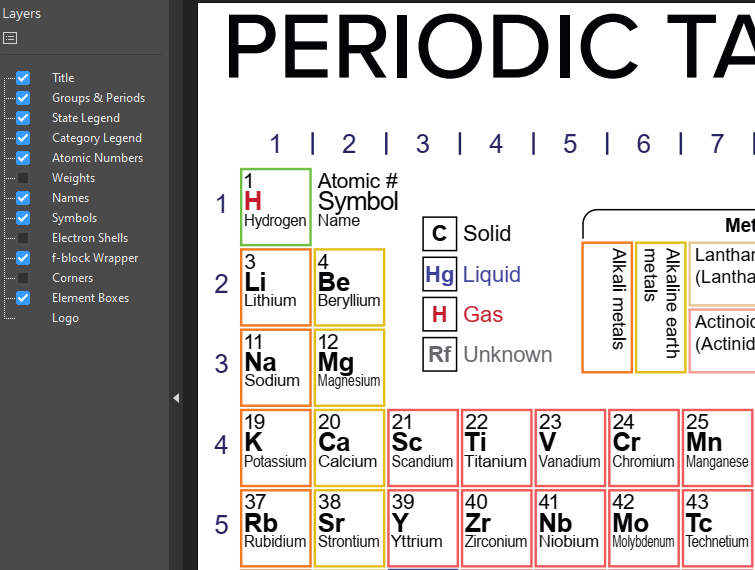Click the Hydrogen element box

276,207
